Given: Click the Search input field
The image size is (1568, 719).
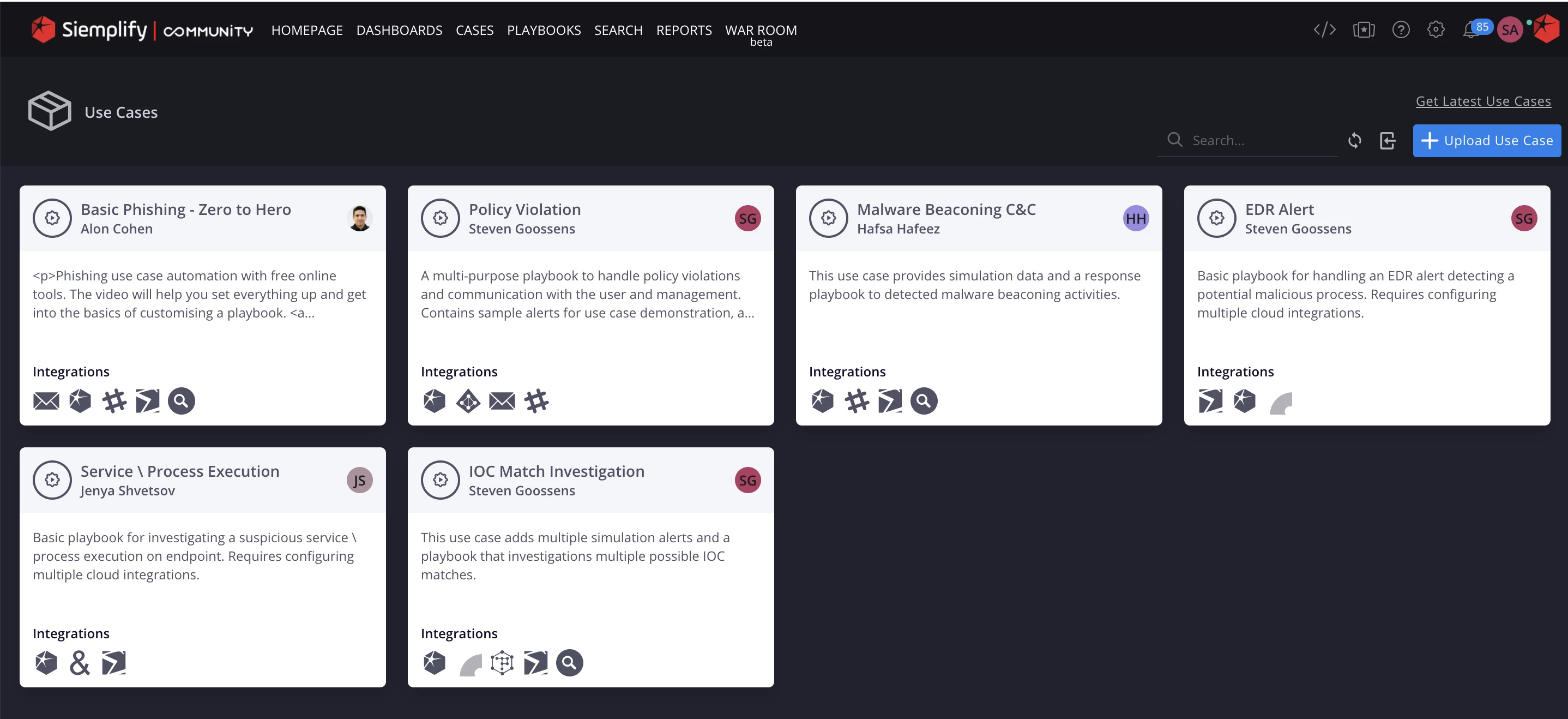Looking at the screenshot, I should 1247,141.
